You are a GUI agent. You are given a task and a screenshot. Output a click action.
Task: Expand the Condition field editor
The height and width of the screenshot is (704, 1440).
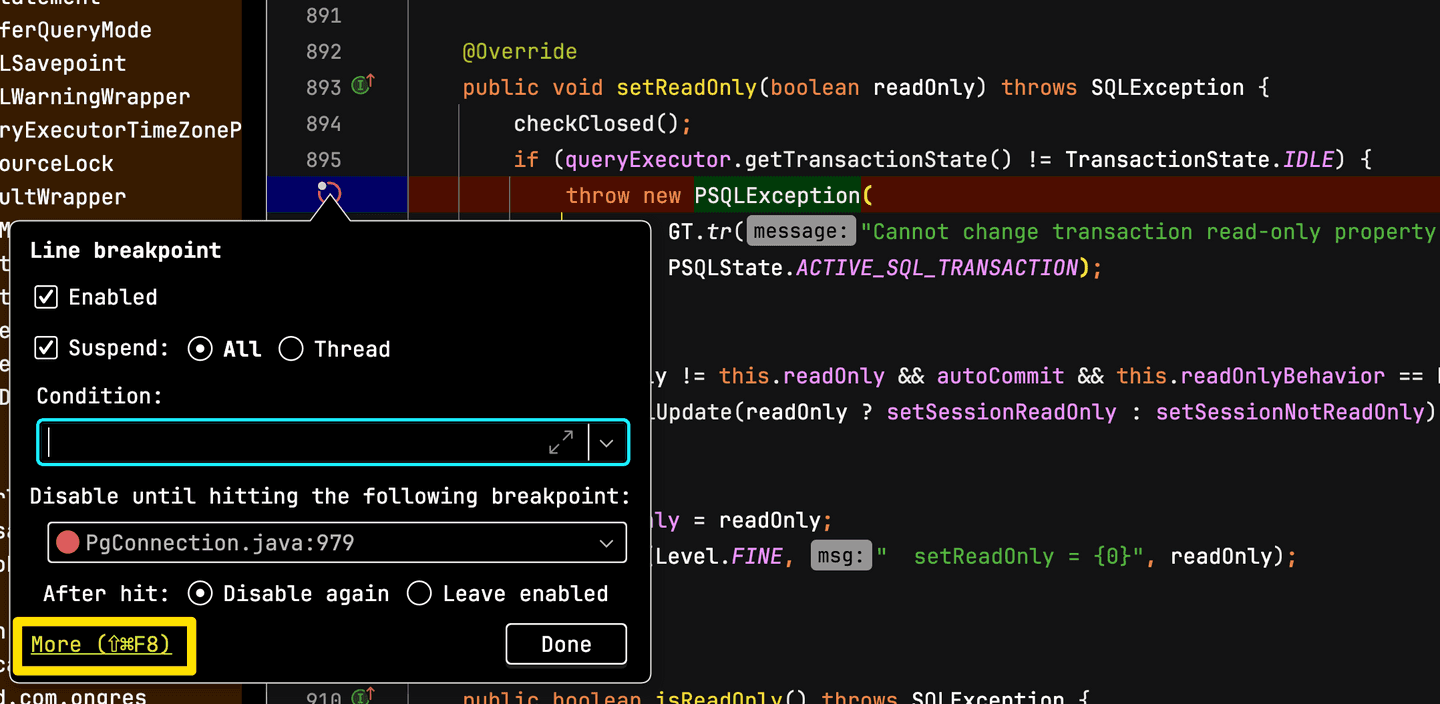tap(561, 442)
